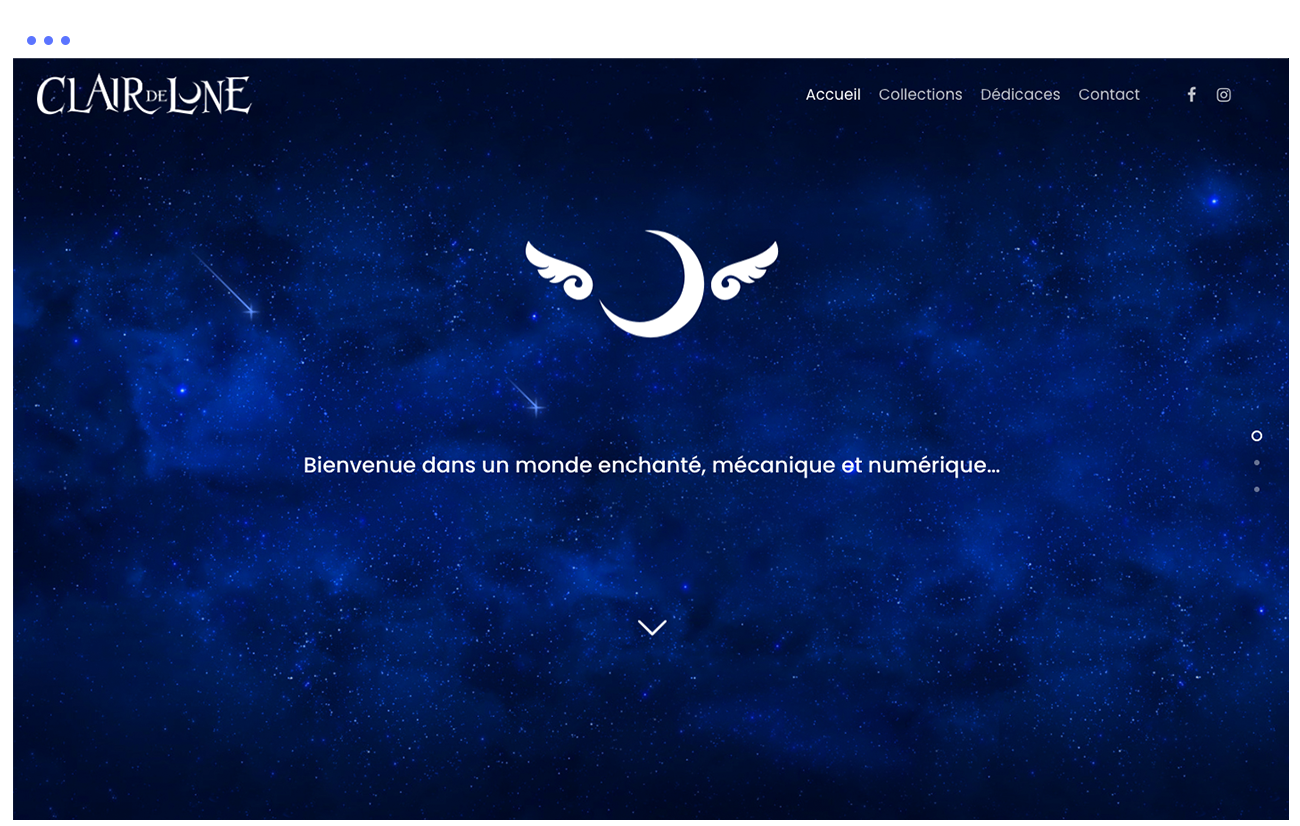Click the 'Bienvenue dans un monde enchanté' tagline

click(x=652, y=465)
